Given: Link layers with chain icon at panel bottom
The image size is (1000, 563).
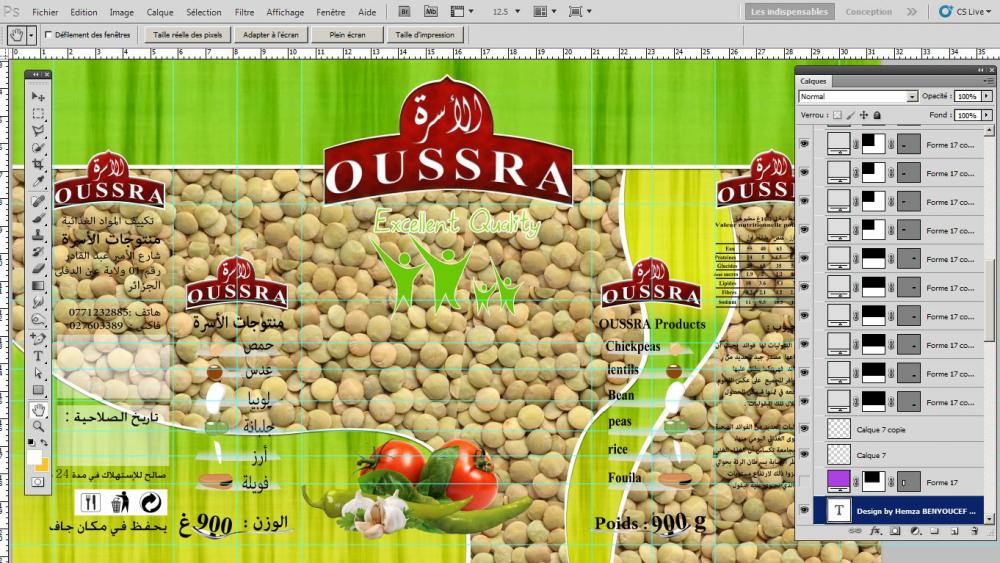Looking at the screenshot, I should coord(855,531).
